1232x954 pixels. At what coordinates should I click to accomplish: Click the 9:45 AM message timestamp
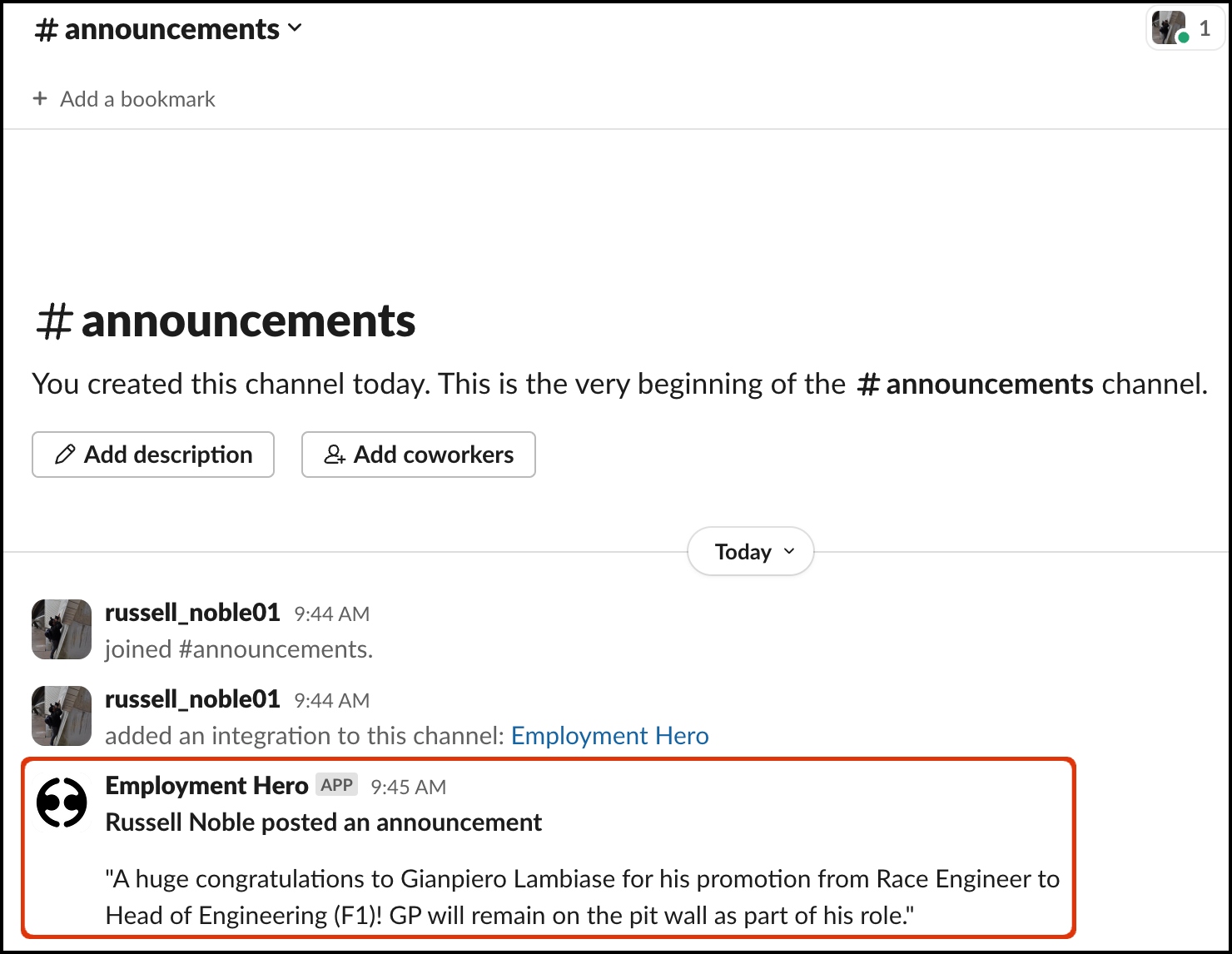tap(408, 787)
